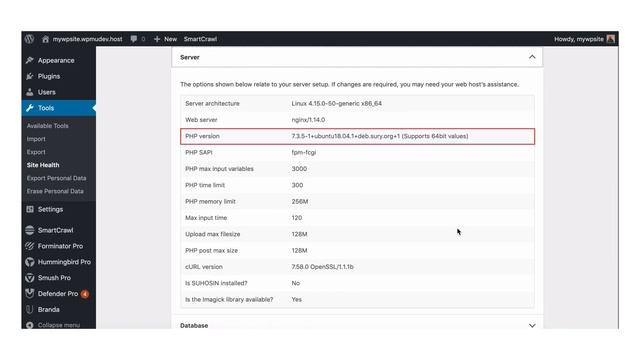Viewport: 640px width, 360px height.
Task: Click the SmartCrawl sidebar icon
Action: (x=29, y=230)
